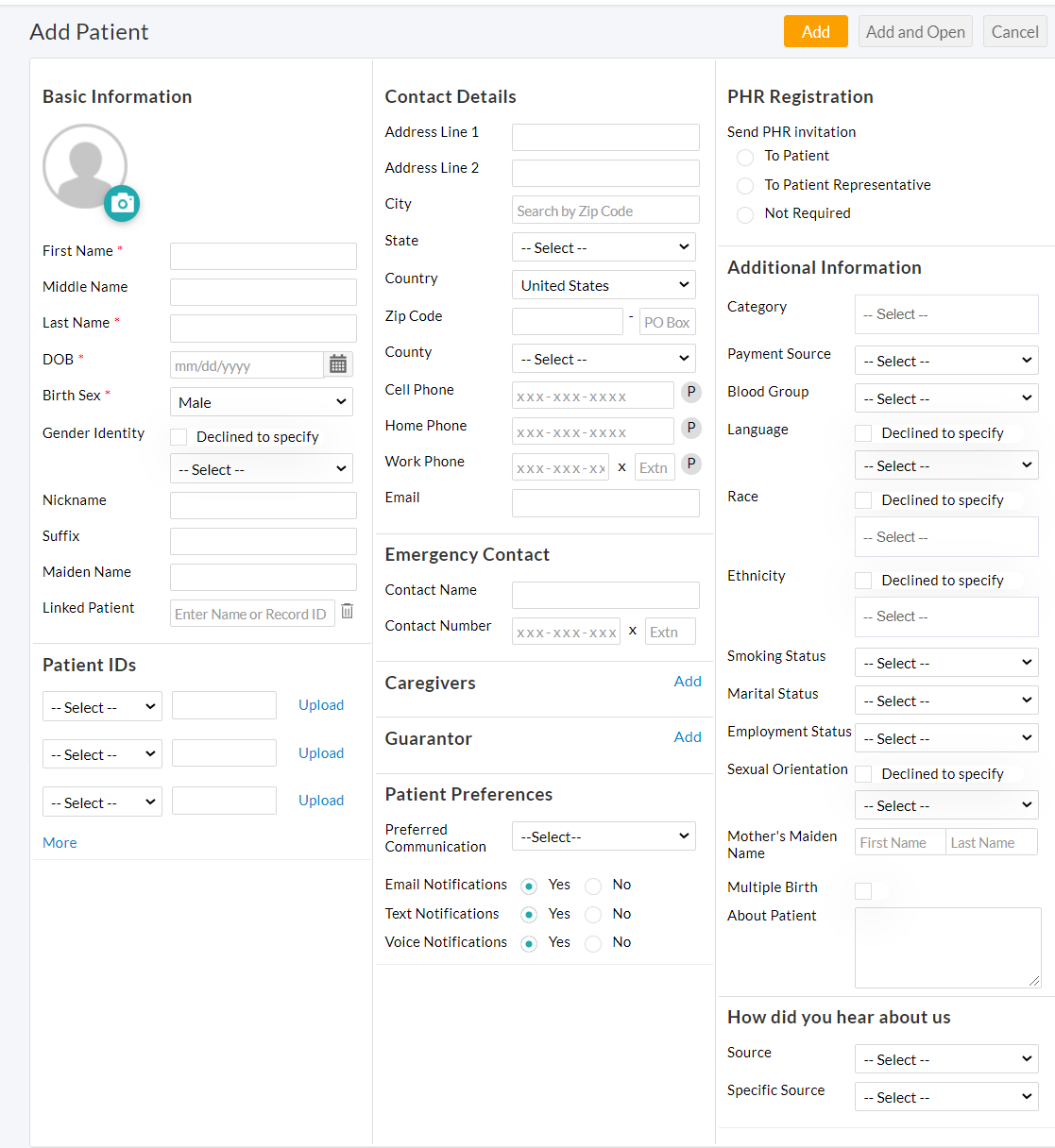Click the More link under Patient IDs
1055x1148 pixels.
tap(60, 843)
